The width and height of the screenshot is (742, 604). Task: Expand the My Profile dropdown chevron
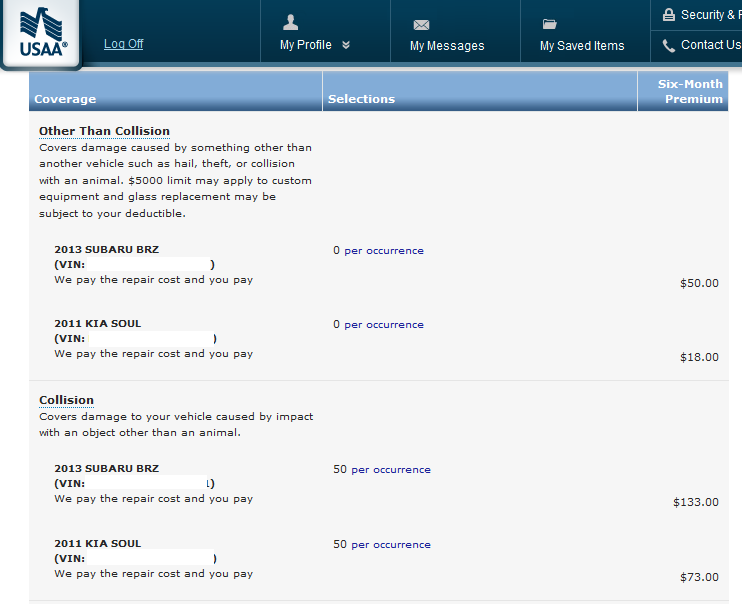tap(346, 45)
